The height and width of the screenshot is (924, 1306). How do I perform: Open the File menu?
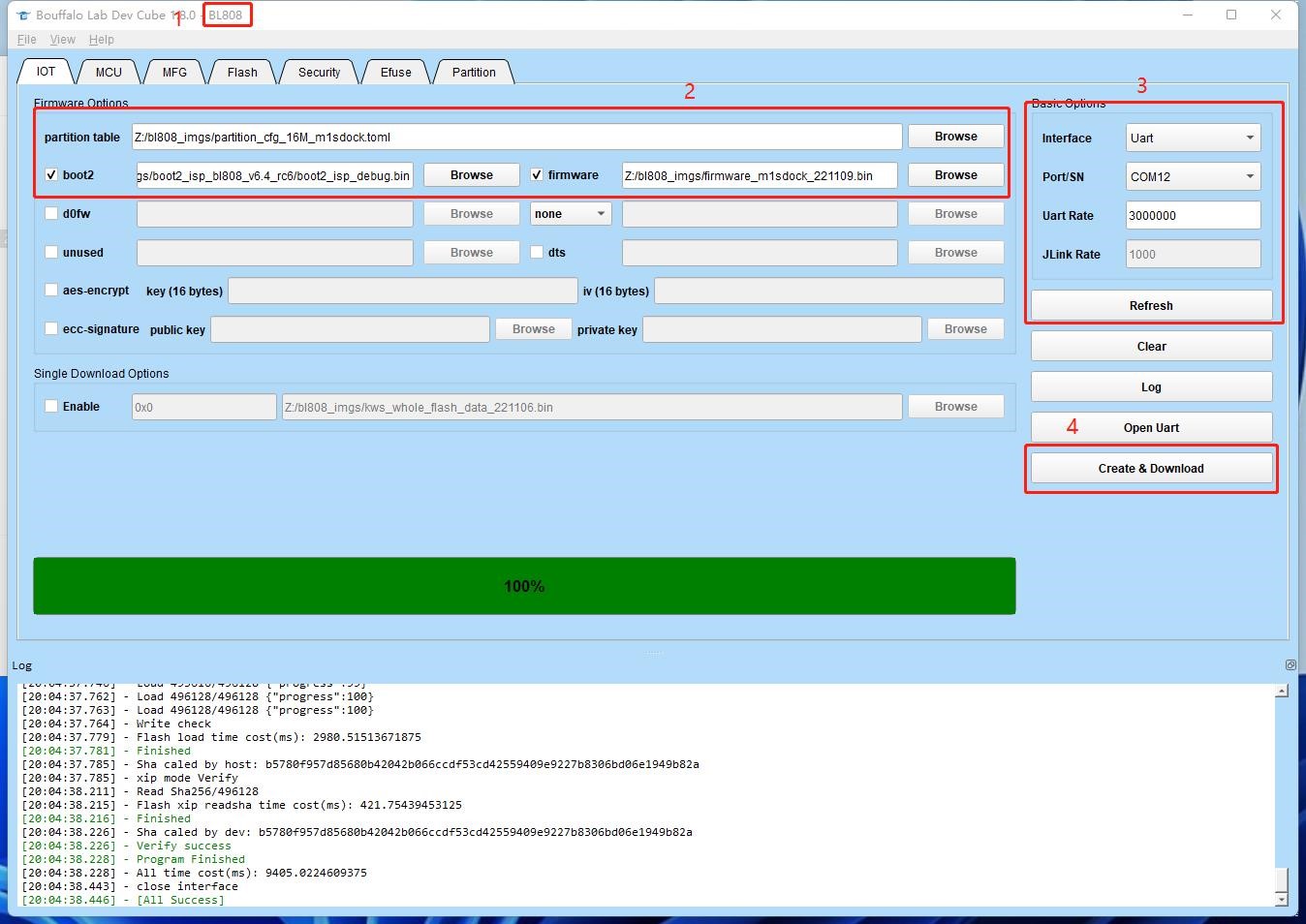pyautogui.click(x=27, y=40)
